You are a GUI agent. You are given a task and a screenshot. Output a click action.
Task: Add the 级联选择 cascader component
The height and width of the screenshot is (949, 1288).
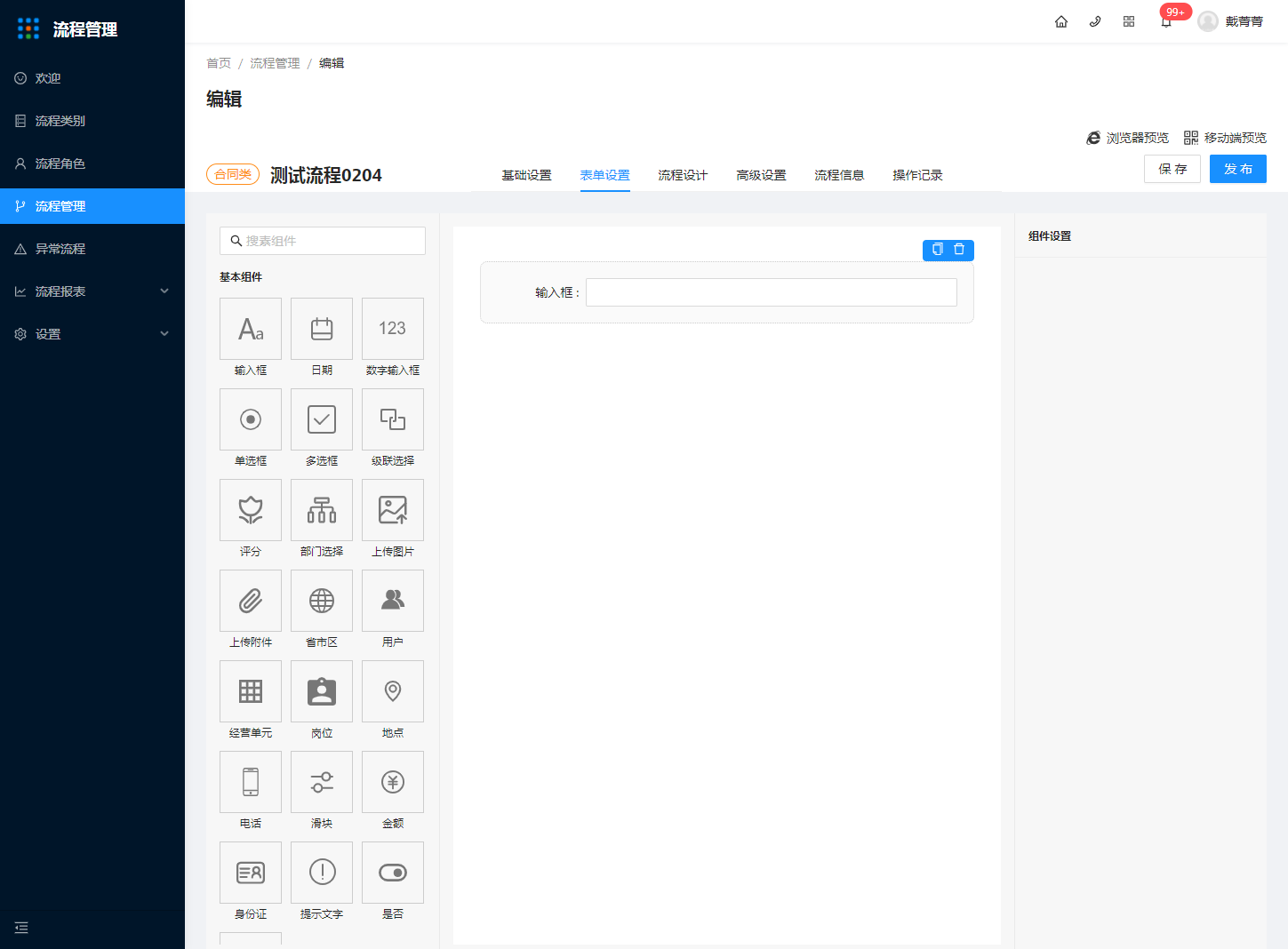[393, 419]
